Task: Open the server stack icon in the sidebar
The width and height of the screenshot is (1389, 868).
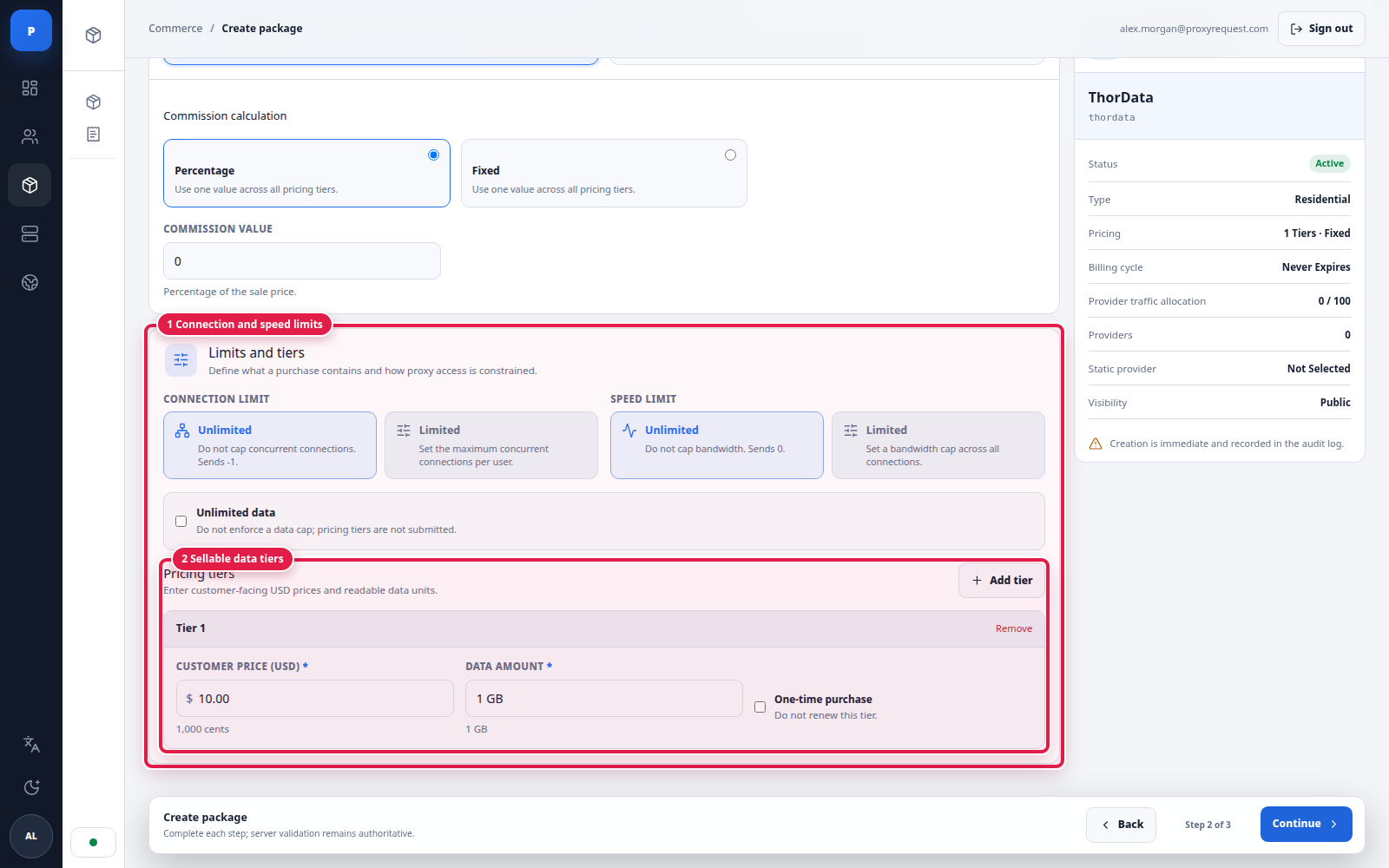Action: click(x=30, y=233)
